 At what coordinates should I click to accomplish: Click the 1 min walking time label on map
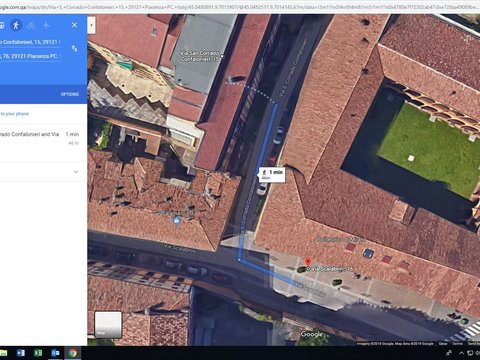[273, 174]
